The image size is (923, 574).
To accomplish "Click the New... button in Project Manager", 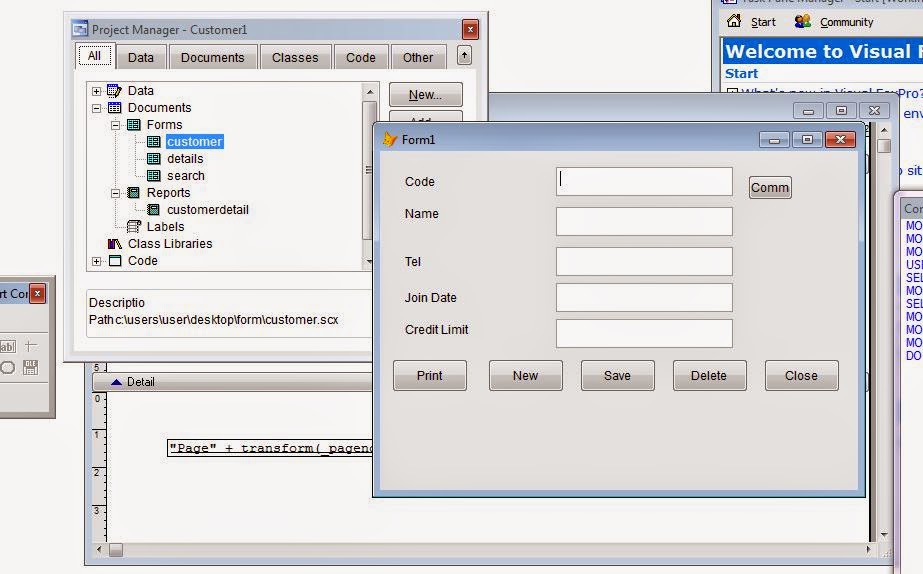I will pos(426,94).
